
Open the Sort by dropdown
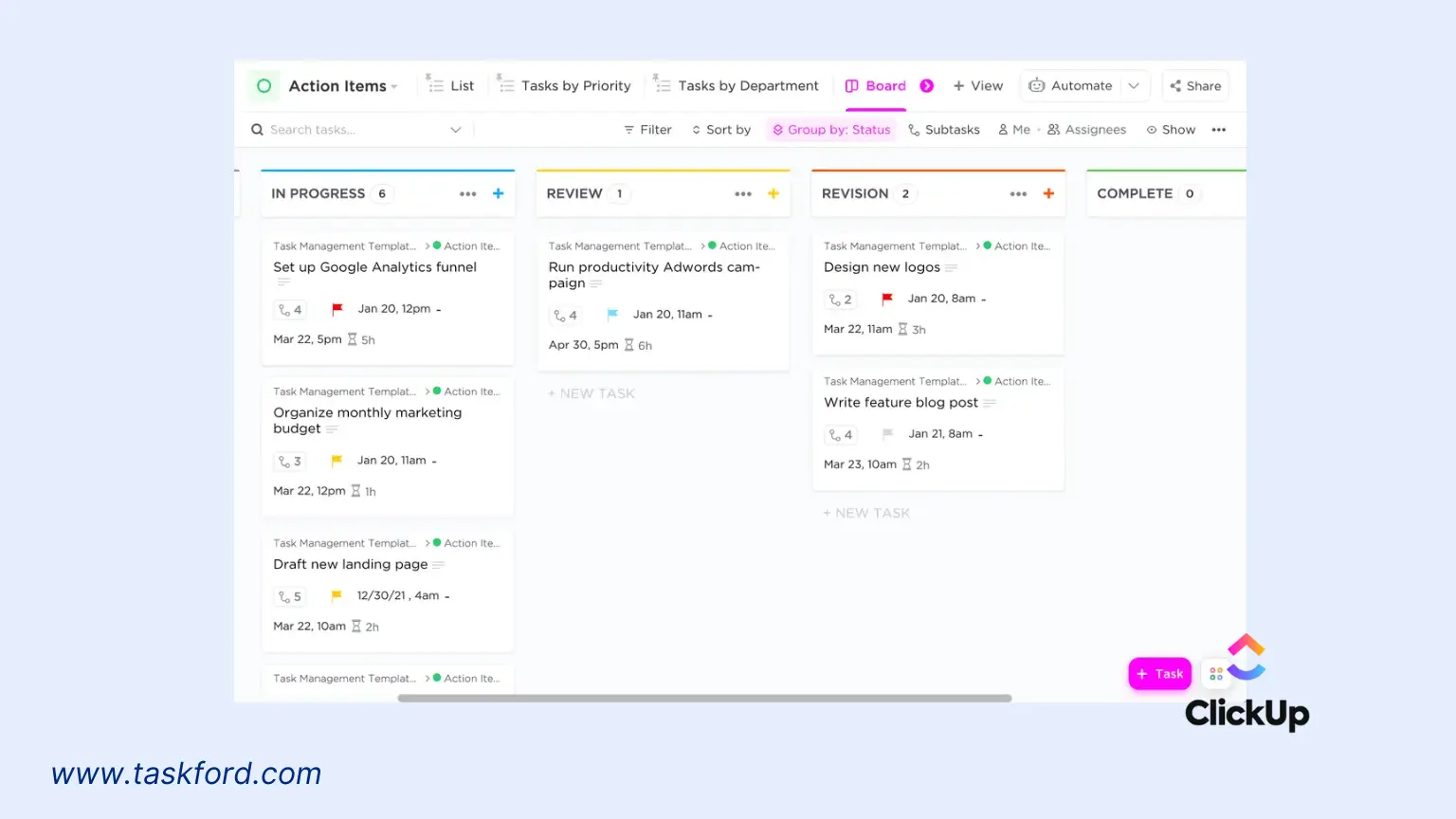(720, 130)
